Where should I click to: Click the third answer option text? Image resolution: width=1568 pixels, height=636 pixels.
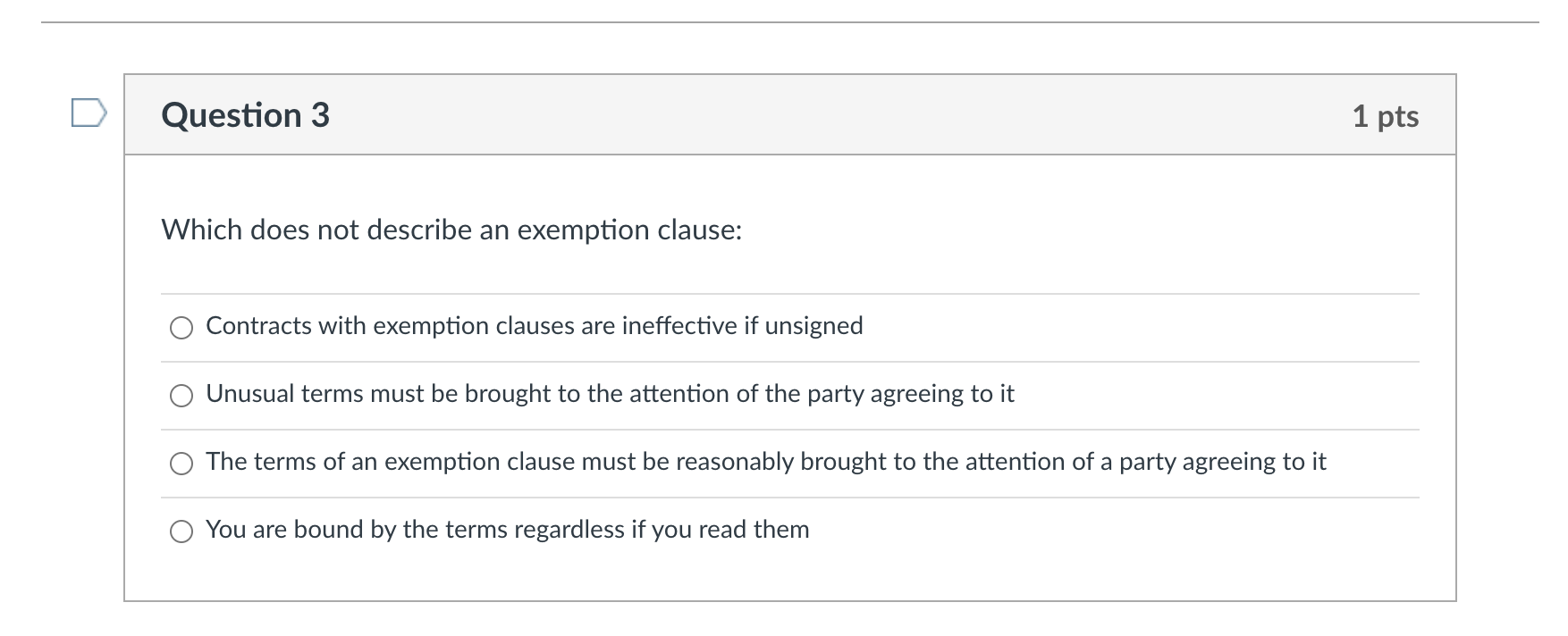[766, 462]
